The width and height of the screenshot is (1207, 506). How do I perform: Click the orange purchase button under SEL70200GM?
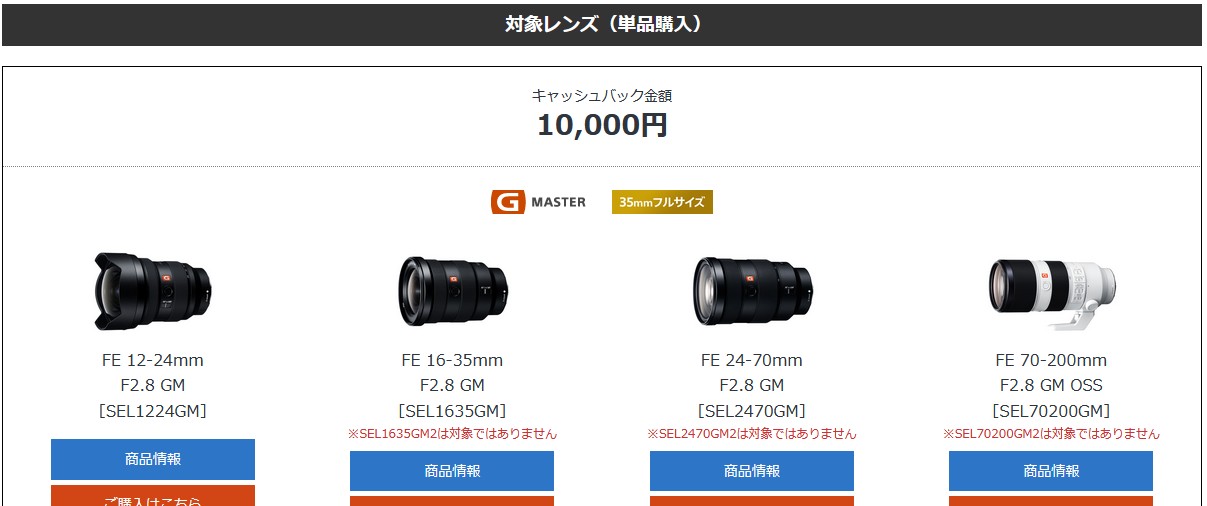(1051, 501)
